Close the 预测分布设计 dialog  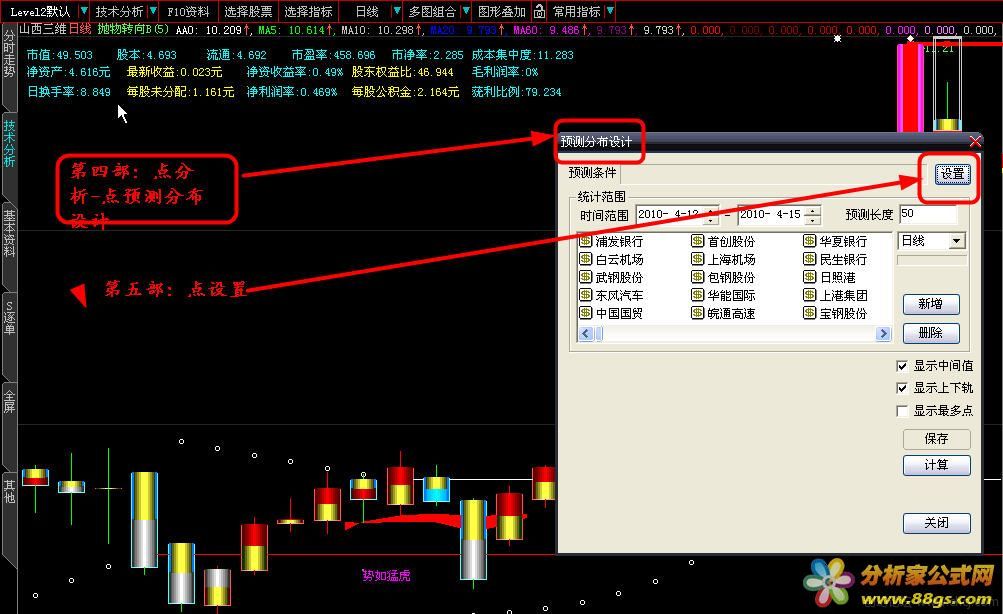975,141
